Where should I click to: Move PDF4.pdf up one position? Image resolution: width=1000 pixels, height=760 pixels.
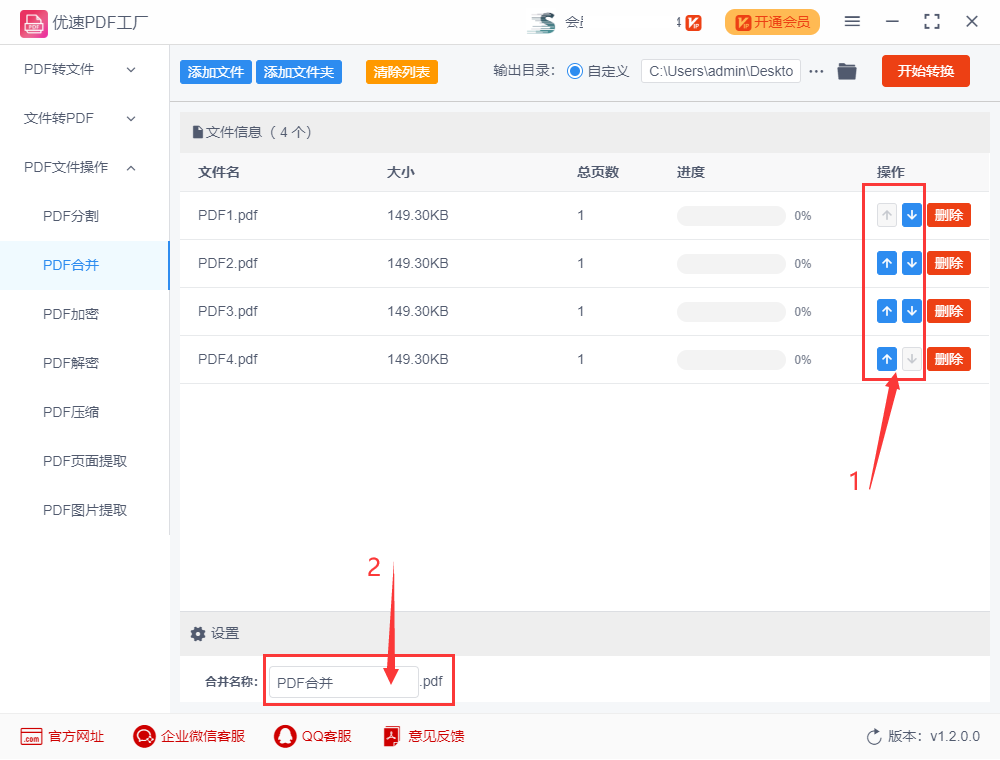(886, 359)
